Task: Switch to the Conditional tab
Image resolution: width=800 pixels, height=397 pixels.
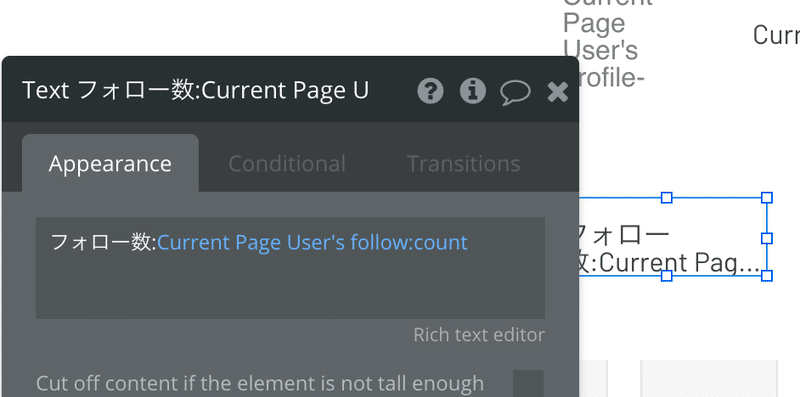Action: coord(287,164)
